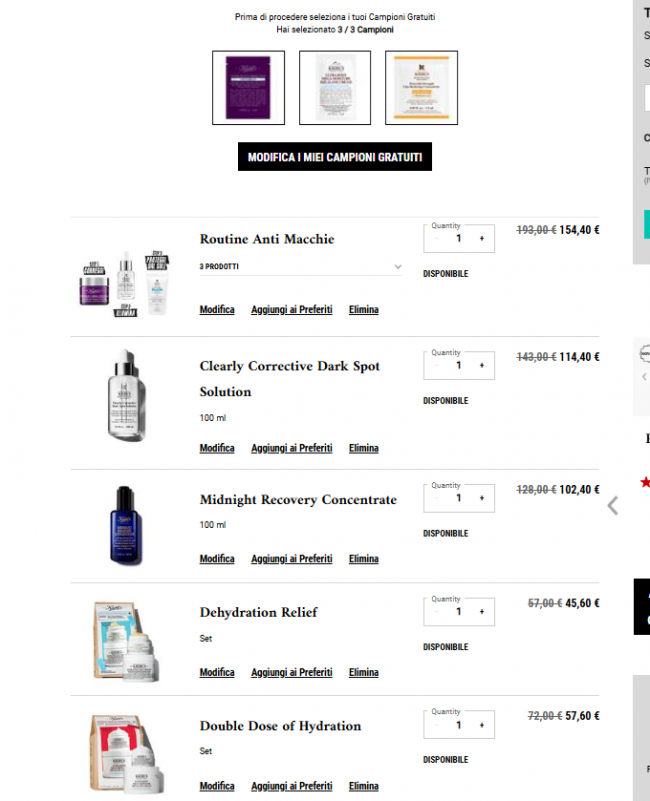
Task: Click Modifica i miei campioni gratuiti button
Action: pyautogui.click(x=335, y=157)
